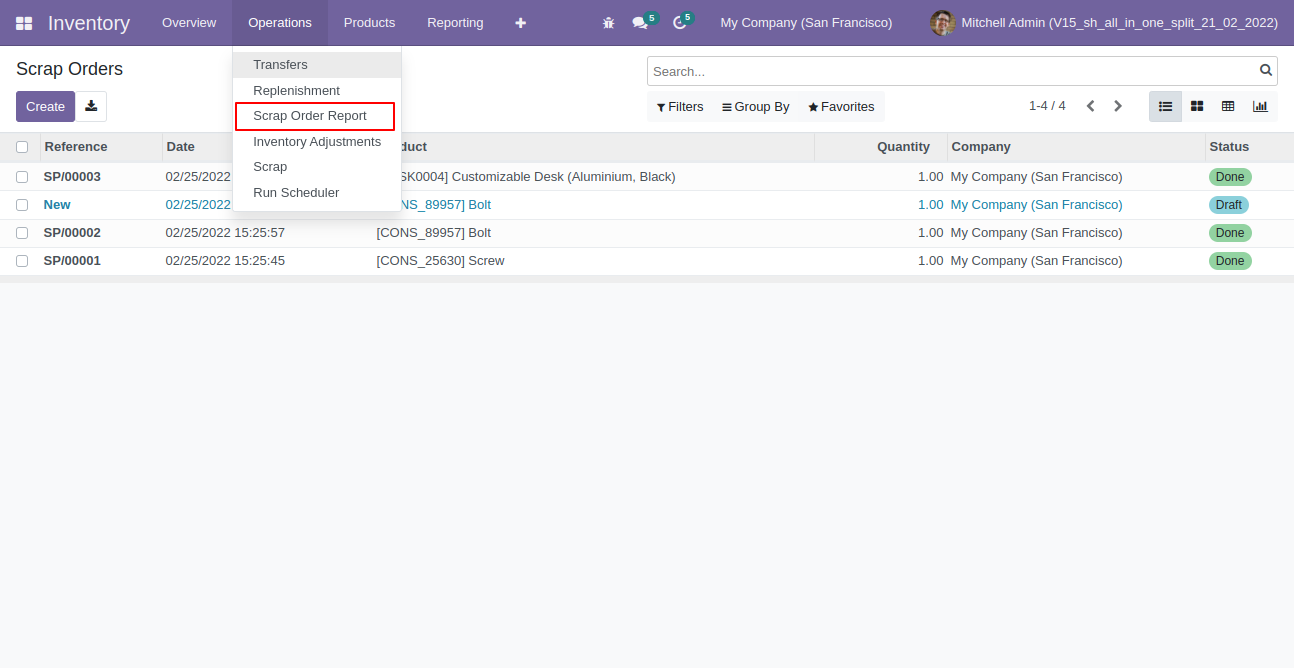Go to Overview menu
Screen dimensions: 1294x668
[189, 23]
